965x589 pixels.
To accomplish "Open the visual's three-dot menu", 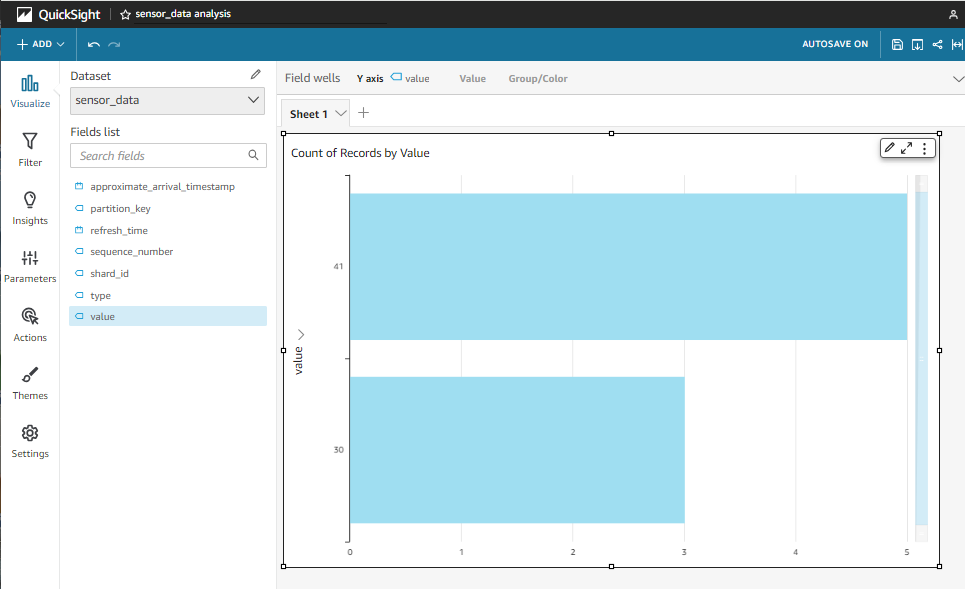I will coord(924,148).
